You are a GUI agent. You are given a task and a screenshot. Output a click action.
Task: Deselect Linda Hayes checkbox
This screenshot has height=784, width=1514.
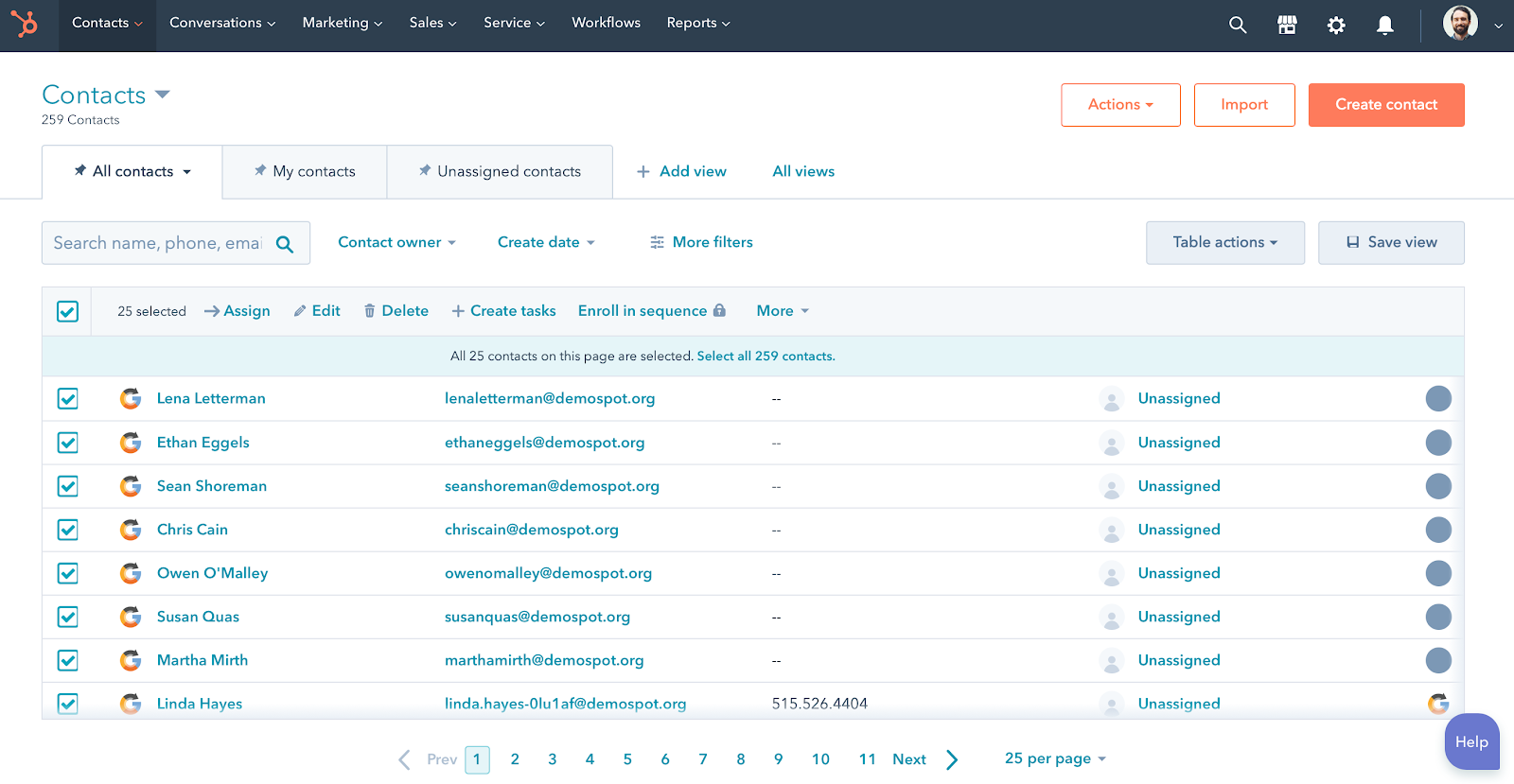point(68,704)
